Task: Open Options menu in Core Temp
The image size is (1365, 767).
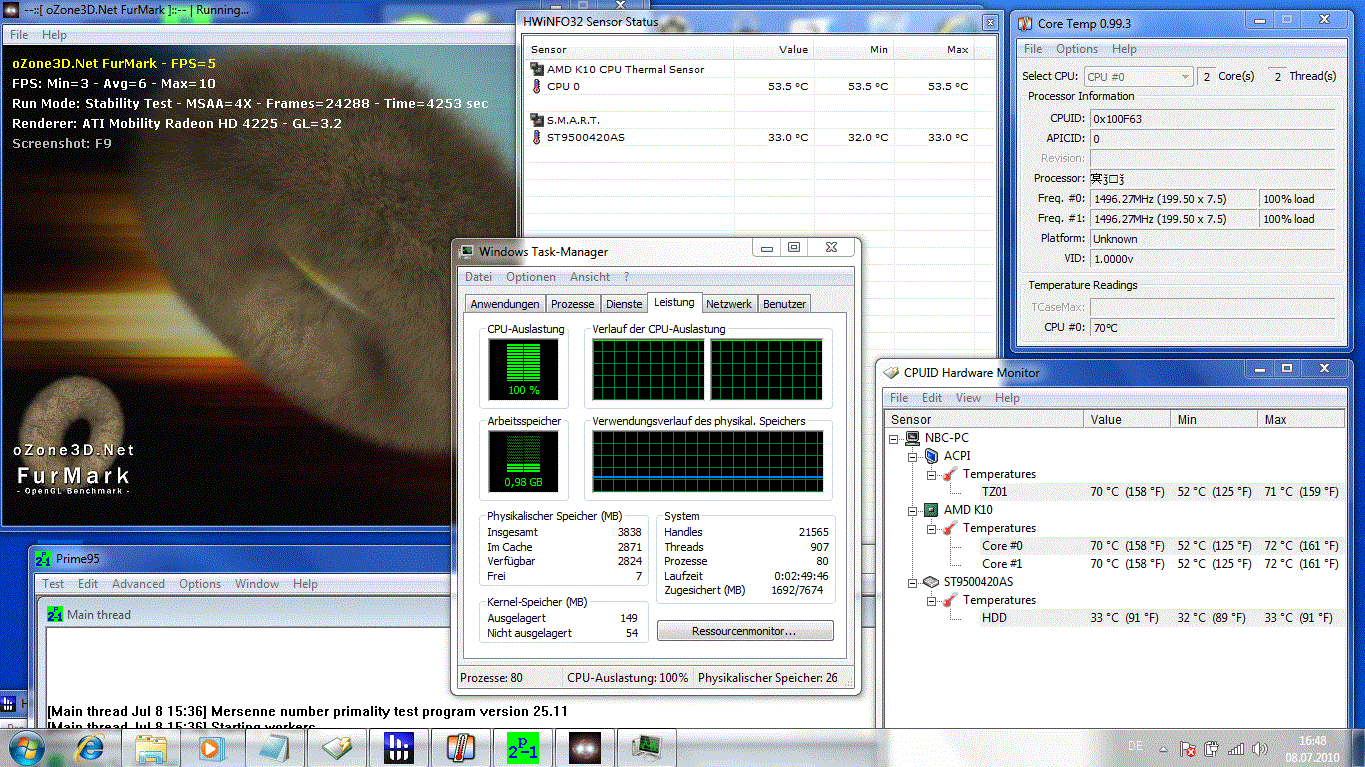Action: pyautogui.click(x=1077, y=49)
